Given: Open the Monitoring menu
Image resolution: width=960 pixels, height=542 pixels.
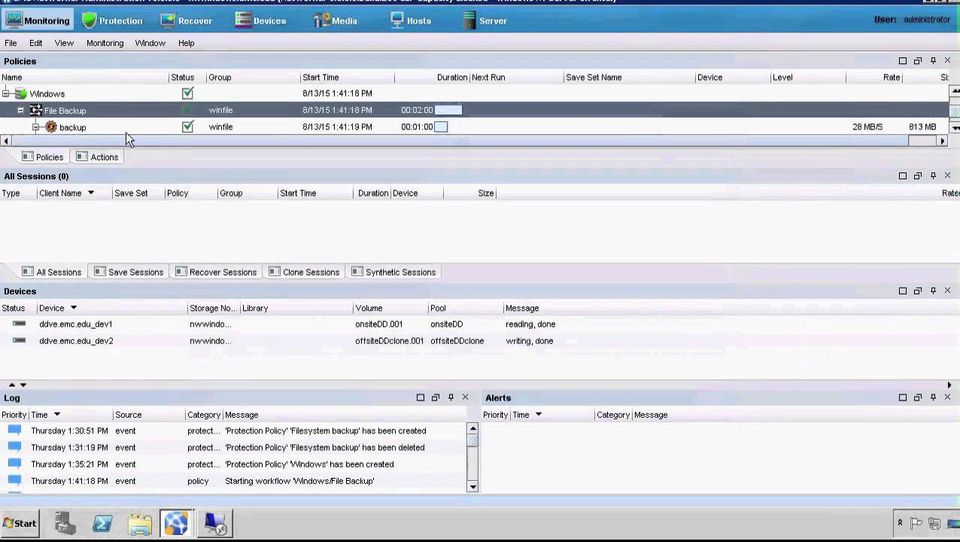Looking at the screenshot, I should point(105,43).
